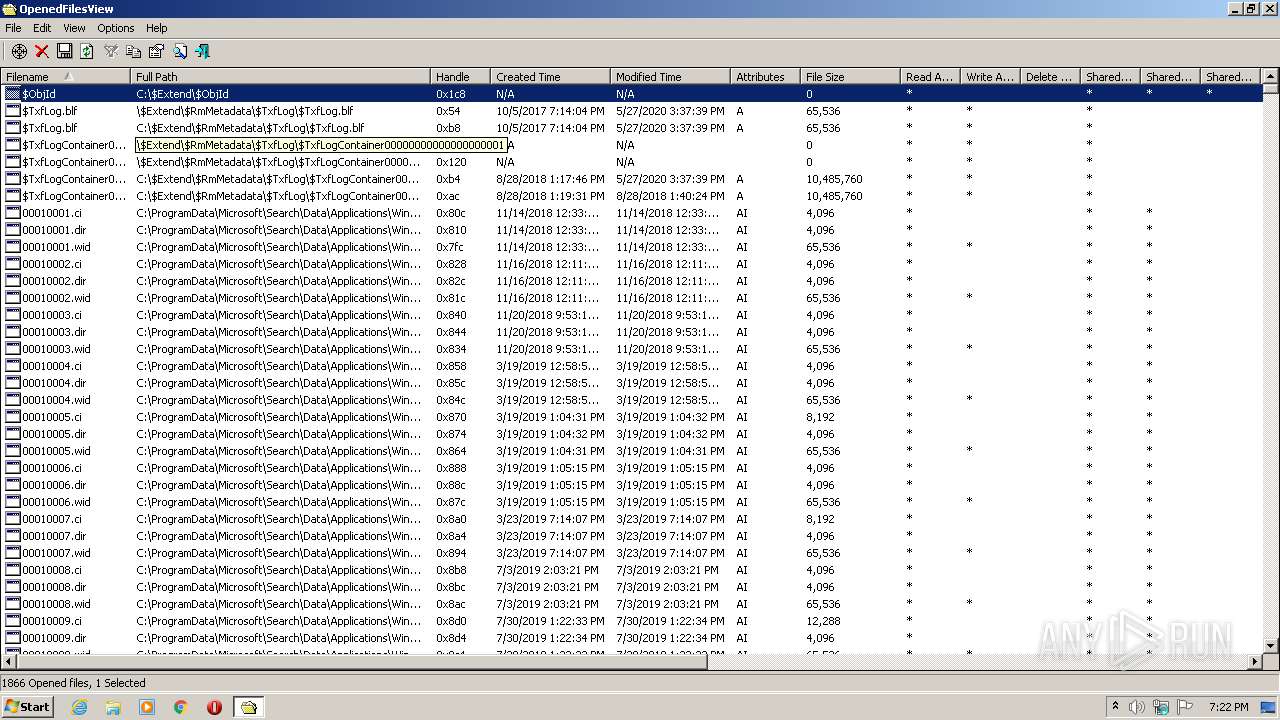This screenshot has height=720, width=1280.
Task: Select the $TxfLogContainer row with handle 0x120
Action: 632,162
